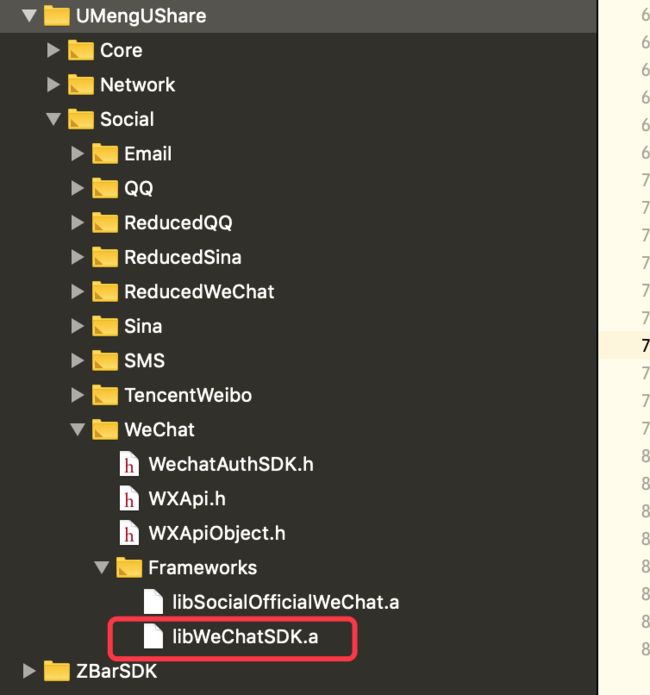
Task: Collapse the UMengUShare group triangle
Action: click(29, 16)
